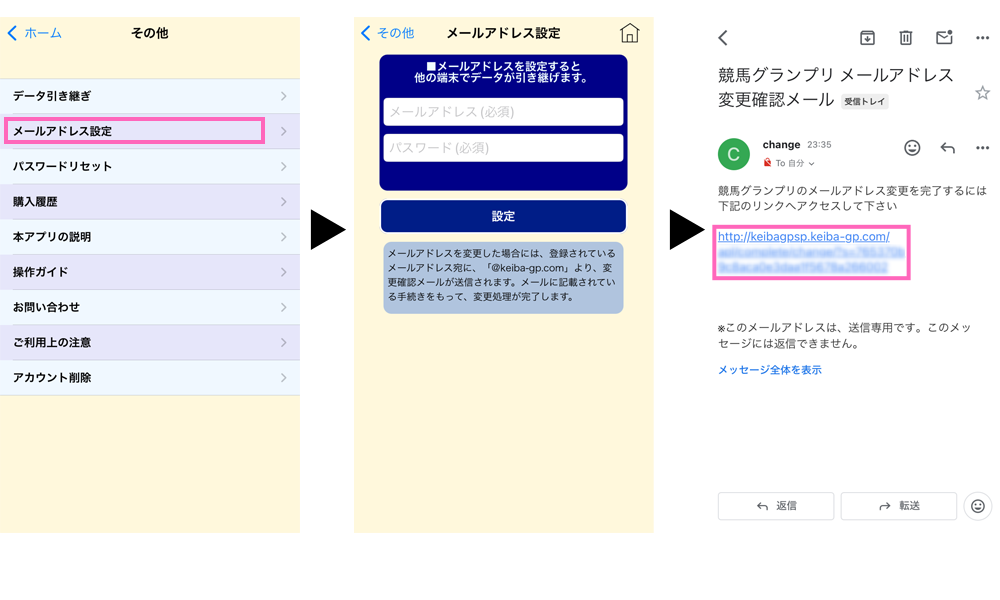Add emoji reaction next to sender name

point(912,148)
